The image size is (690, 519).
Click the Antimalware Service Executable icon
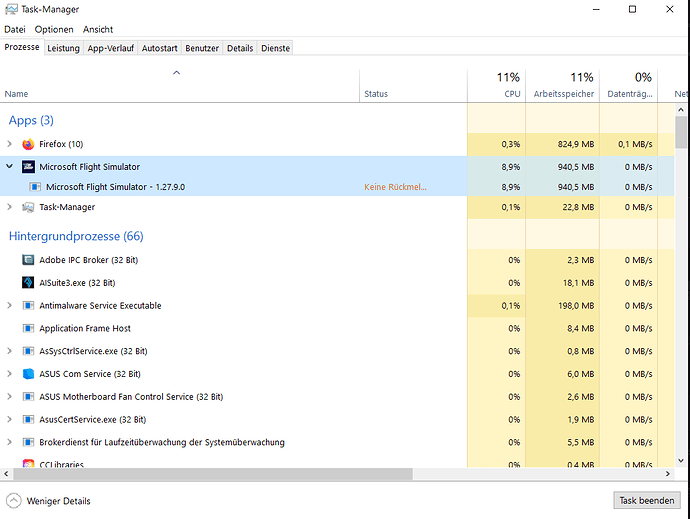click(28, 306)
